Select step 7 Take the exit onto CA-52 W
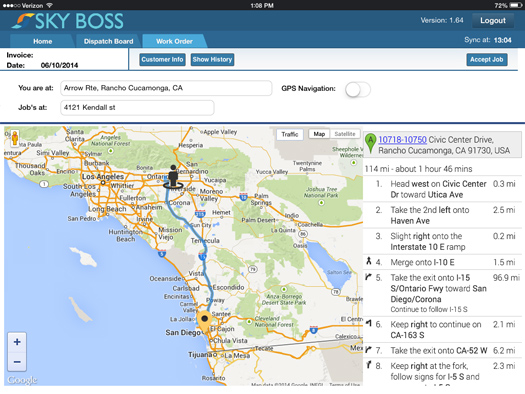 (442, 350)
